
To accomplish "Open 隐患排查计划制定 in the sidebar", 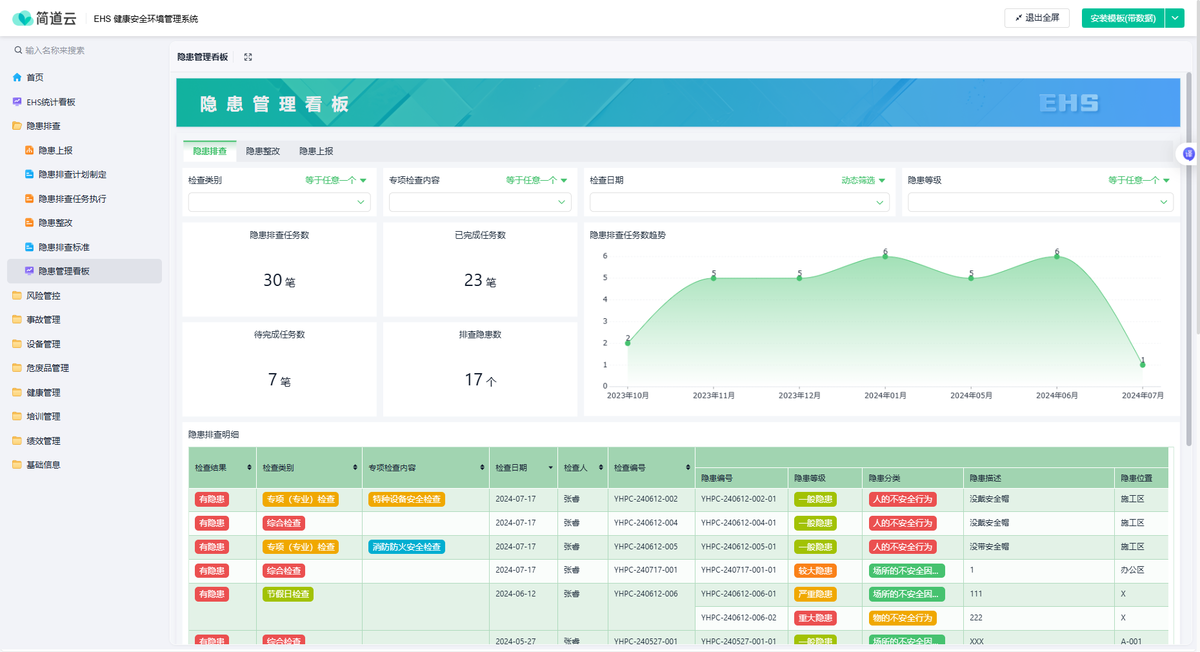I will click(72, 174).
